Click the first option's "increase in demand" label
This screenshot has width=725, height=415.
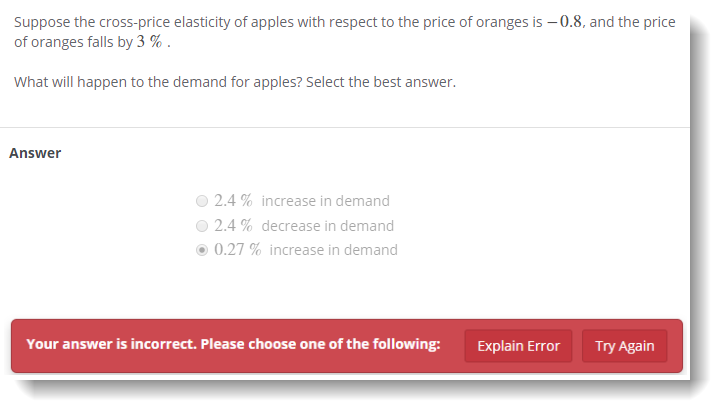[x=325, y=201]
